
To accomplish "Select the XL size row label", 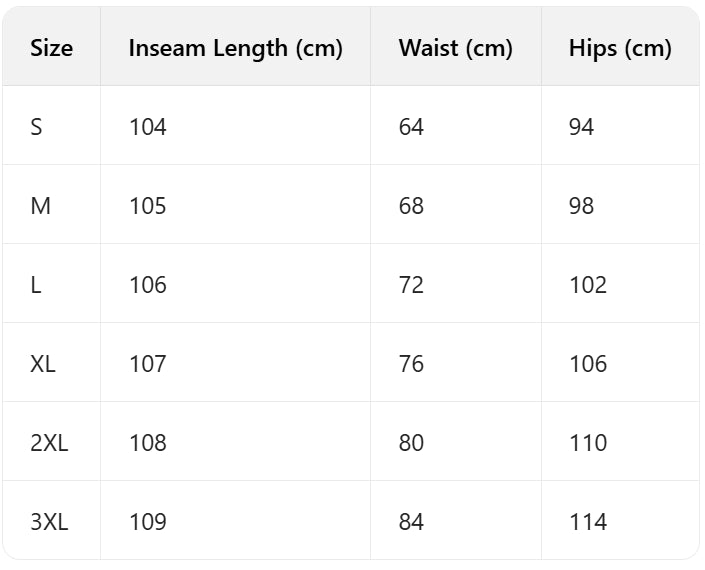I will 43,364.
